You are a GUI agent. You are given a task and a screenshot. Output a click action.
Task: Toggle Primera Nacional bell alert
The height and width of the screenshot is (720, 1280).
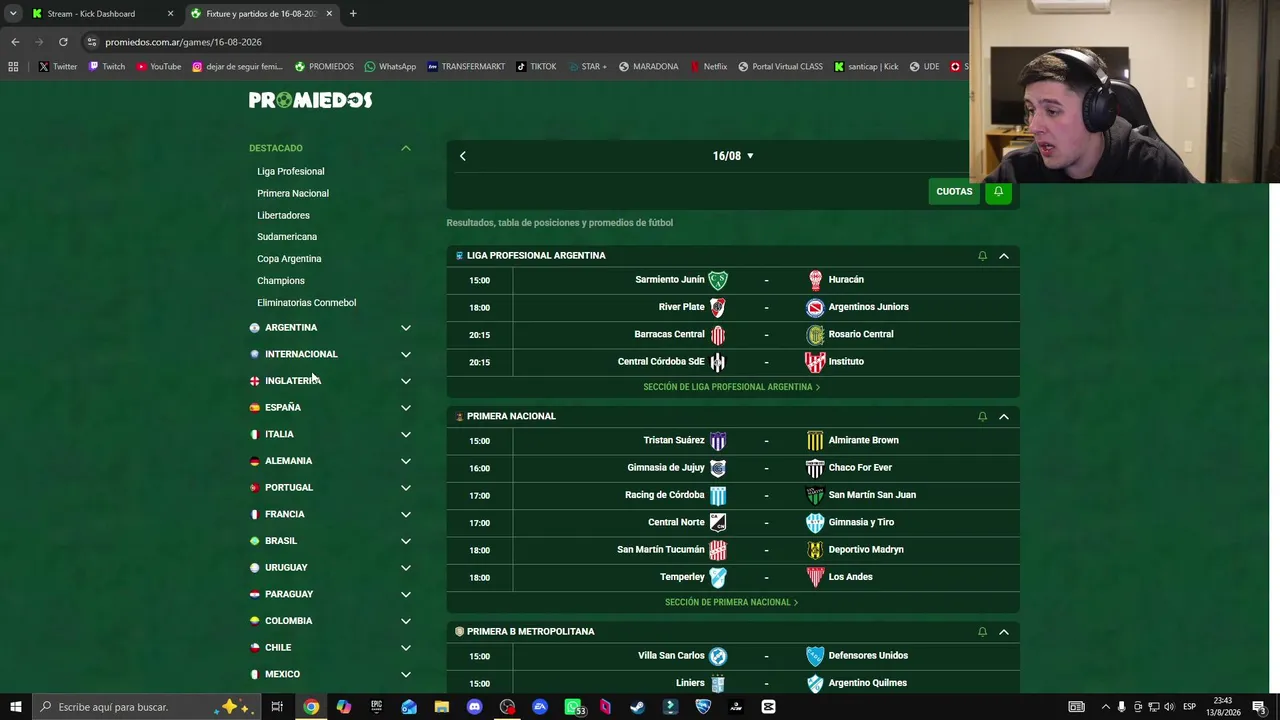(982, 416)
